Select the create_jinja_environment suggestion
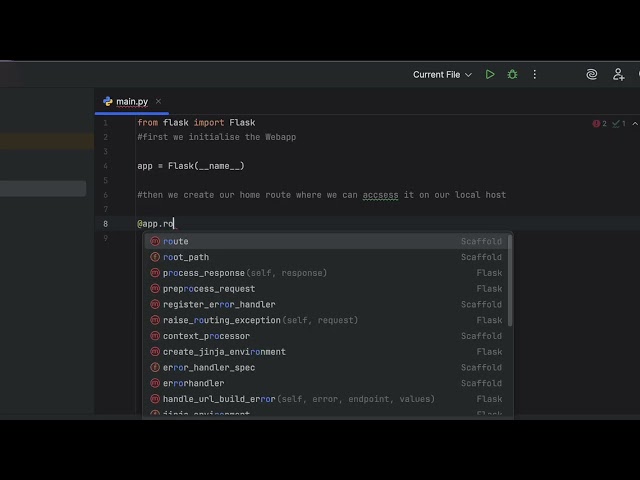 (327, 352)
